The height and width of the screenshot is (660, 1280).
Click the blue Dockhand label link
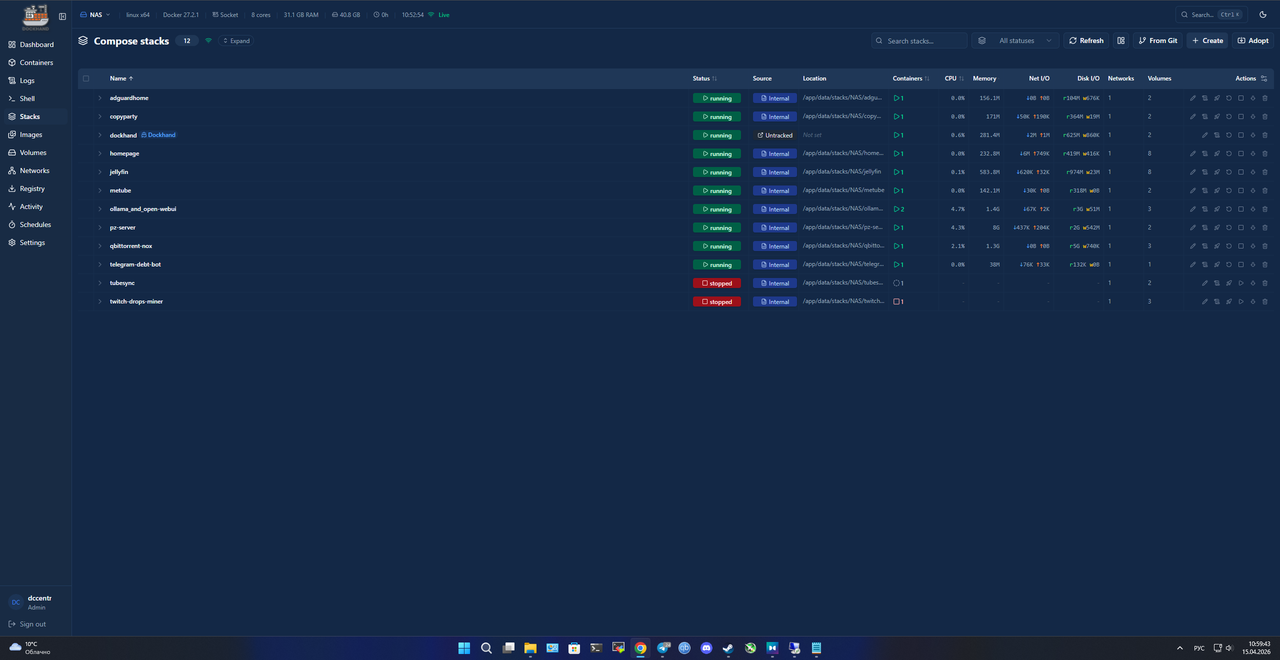pos(158,135)
